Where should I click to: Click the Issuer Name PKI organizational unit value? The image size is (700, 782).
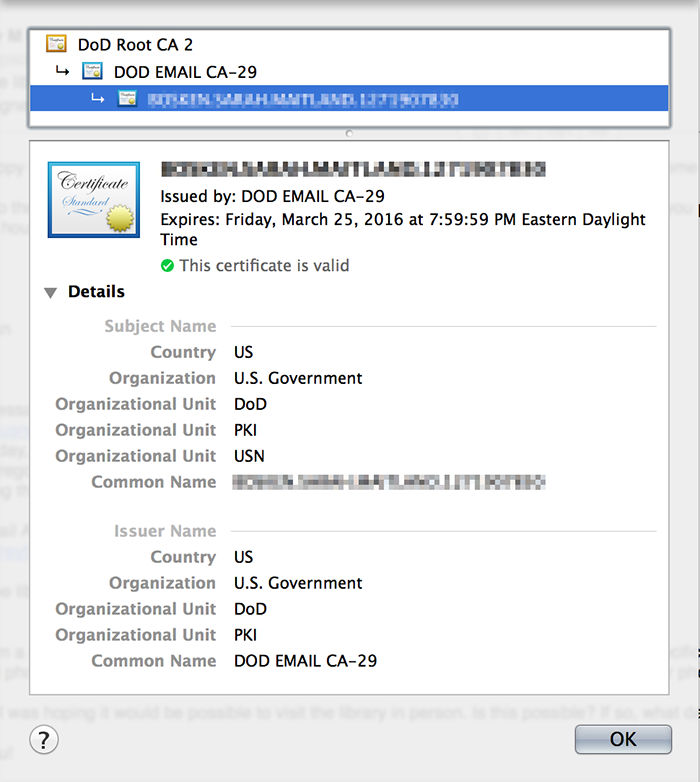[245, 635]
